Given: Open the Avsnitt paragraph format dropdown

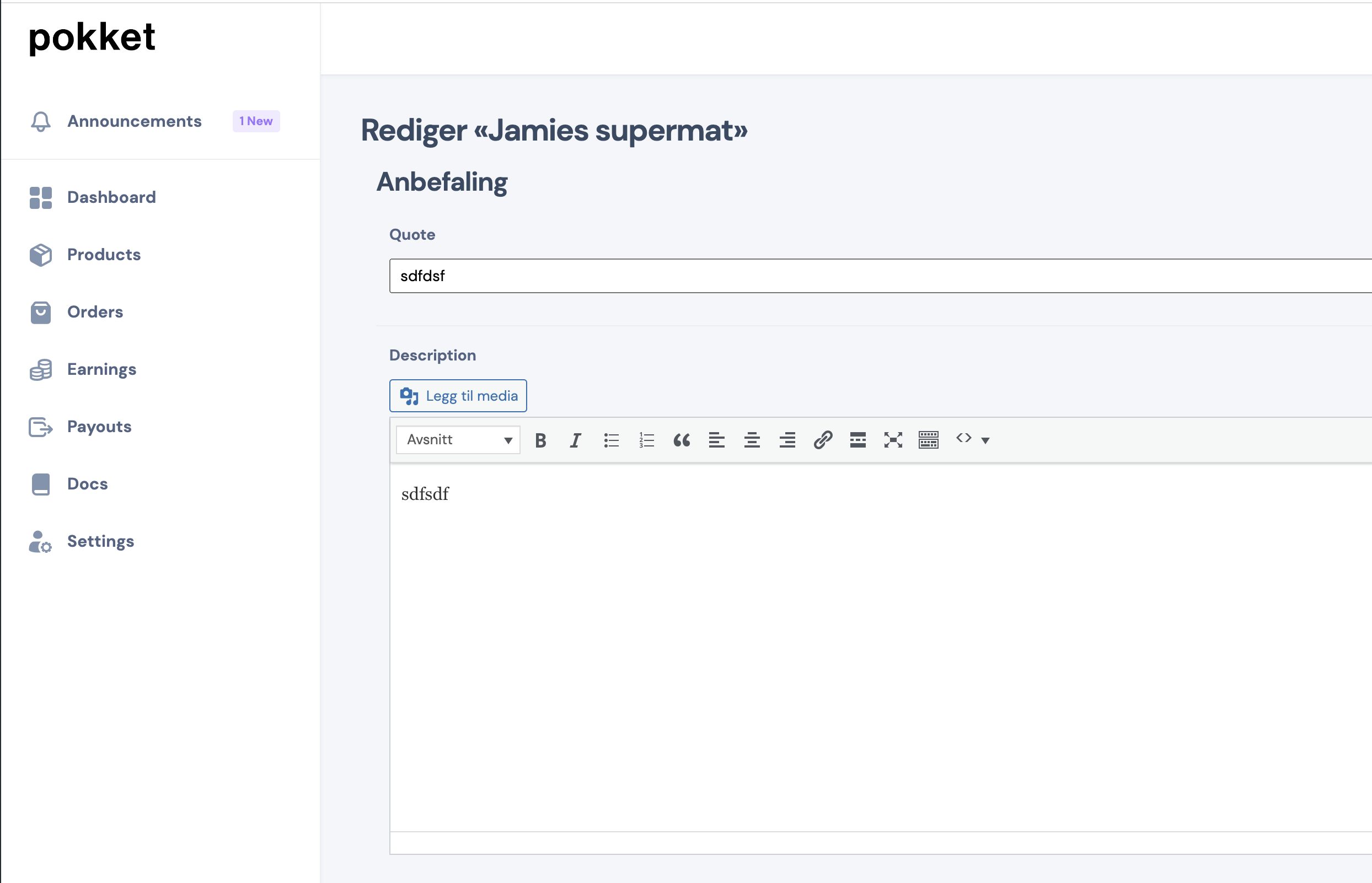Looking at the screenshot, I should click(x=458, y=440).
